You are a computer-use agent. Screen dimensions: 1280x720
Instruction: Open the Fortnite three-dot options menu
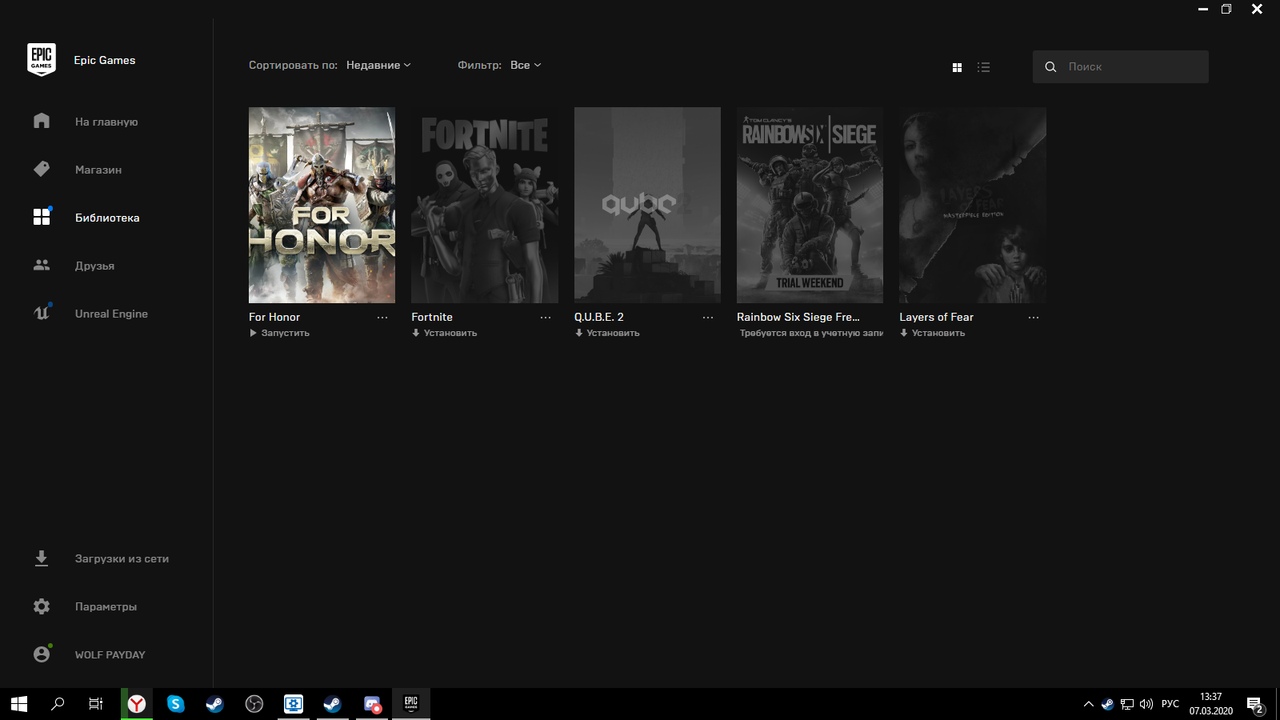(545, 317)
